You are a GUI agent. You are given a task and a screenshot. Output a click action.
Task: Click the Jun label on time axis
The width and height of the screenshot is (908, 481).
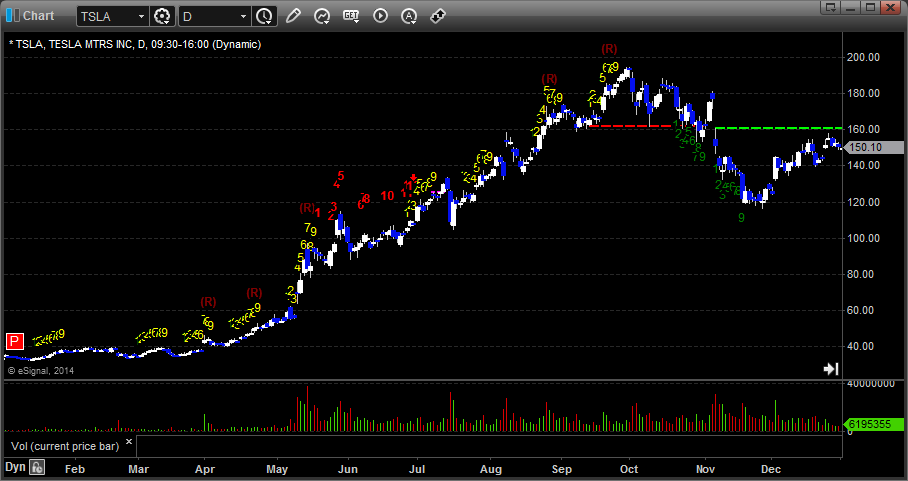(347, 469)
